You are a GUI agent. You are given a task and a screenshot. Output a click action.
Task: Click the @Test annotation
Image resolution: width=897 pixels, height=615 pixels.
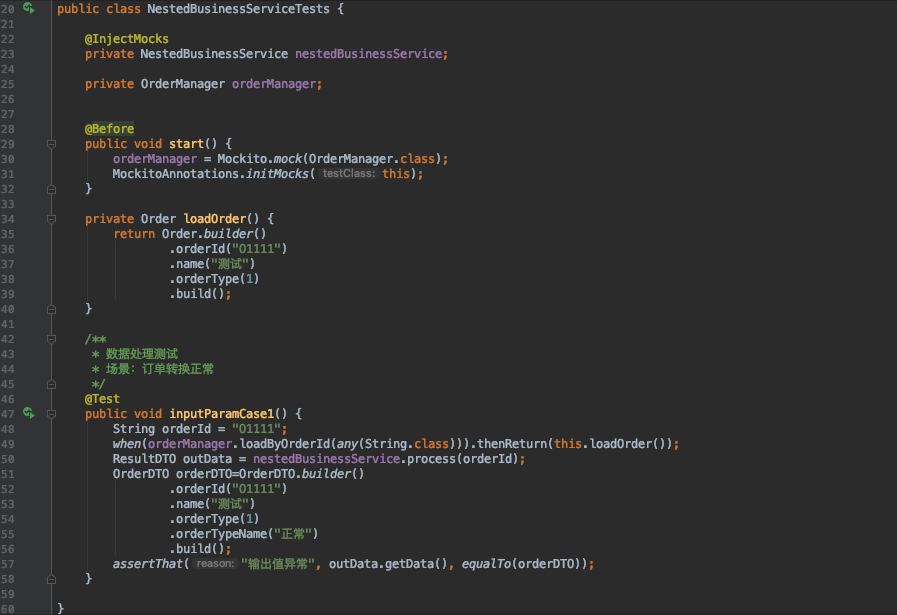click(x=102, y=399)
